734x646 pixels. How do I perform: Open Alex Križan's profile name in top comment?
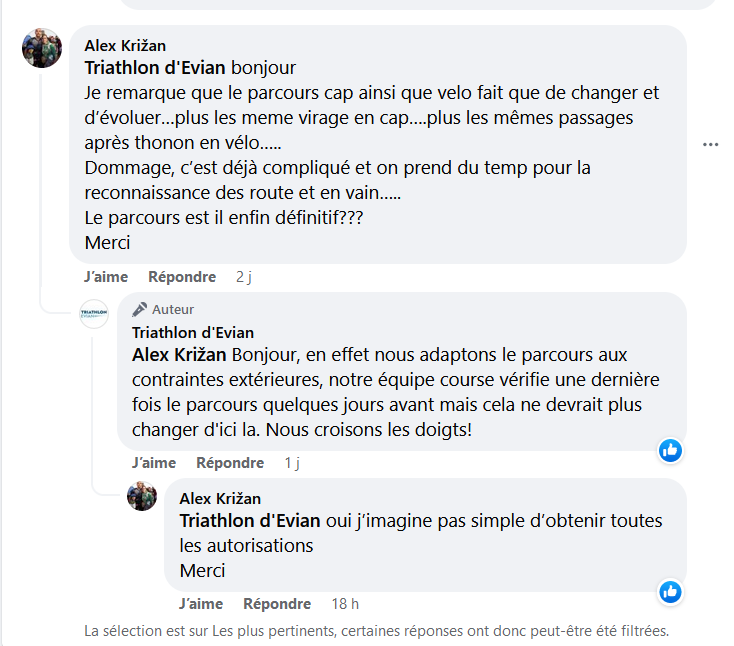125,46
